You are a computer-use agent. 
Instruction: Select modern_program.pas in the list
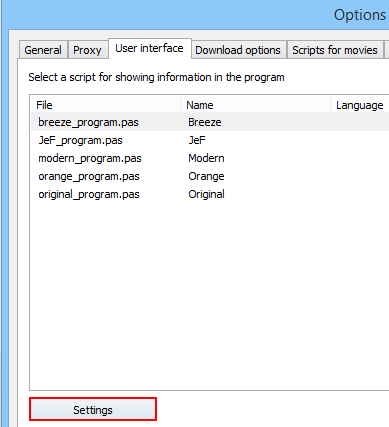click(90, 158)
